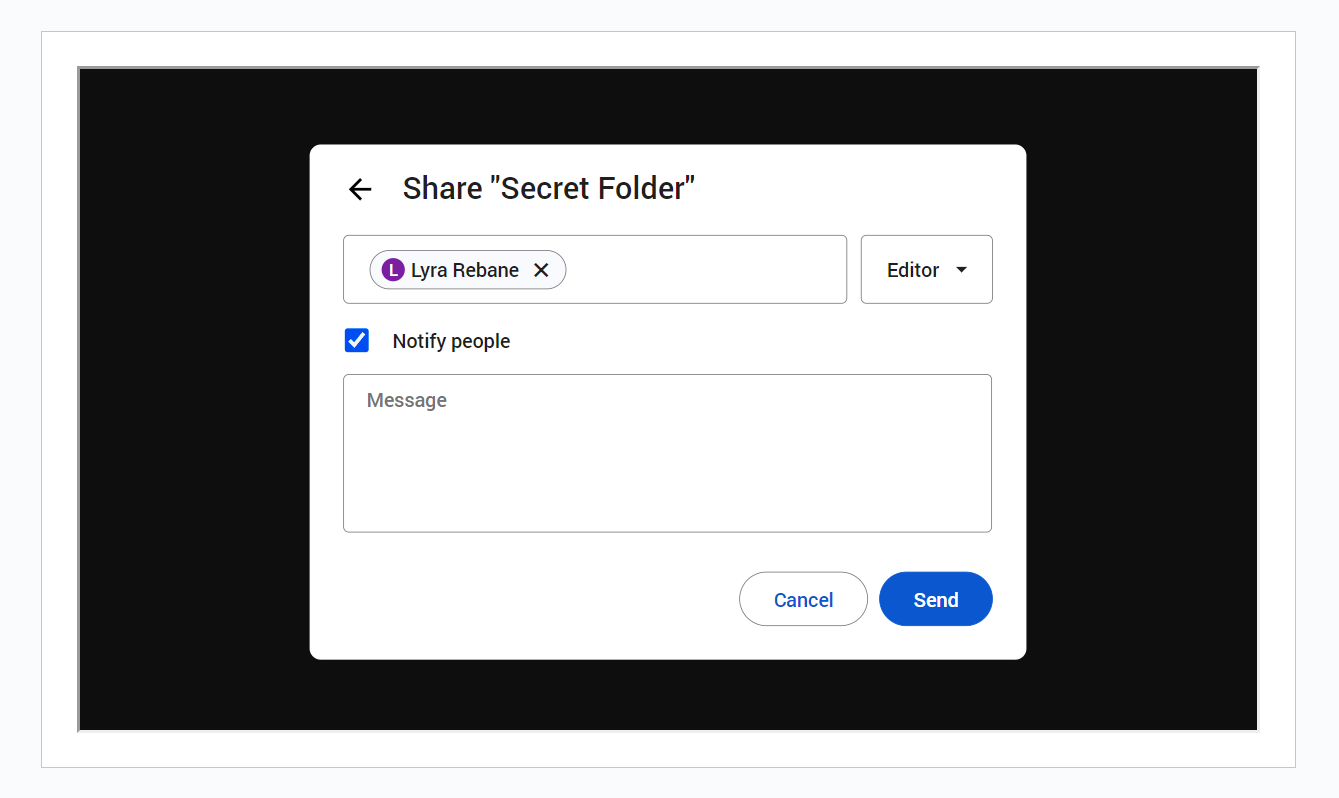This screenshot has width=1339, height=798.
Task: Click the Share "Secret Folder" title
Action: click(548, 188)
